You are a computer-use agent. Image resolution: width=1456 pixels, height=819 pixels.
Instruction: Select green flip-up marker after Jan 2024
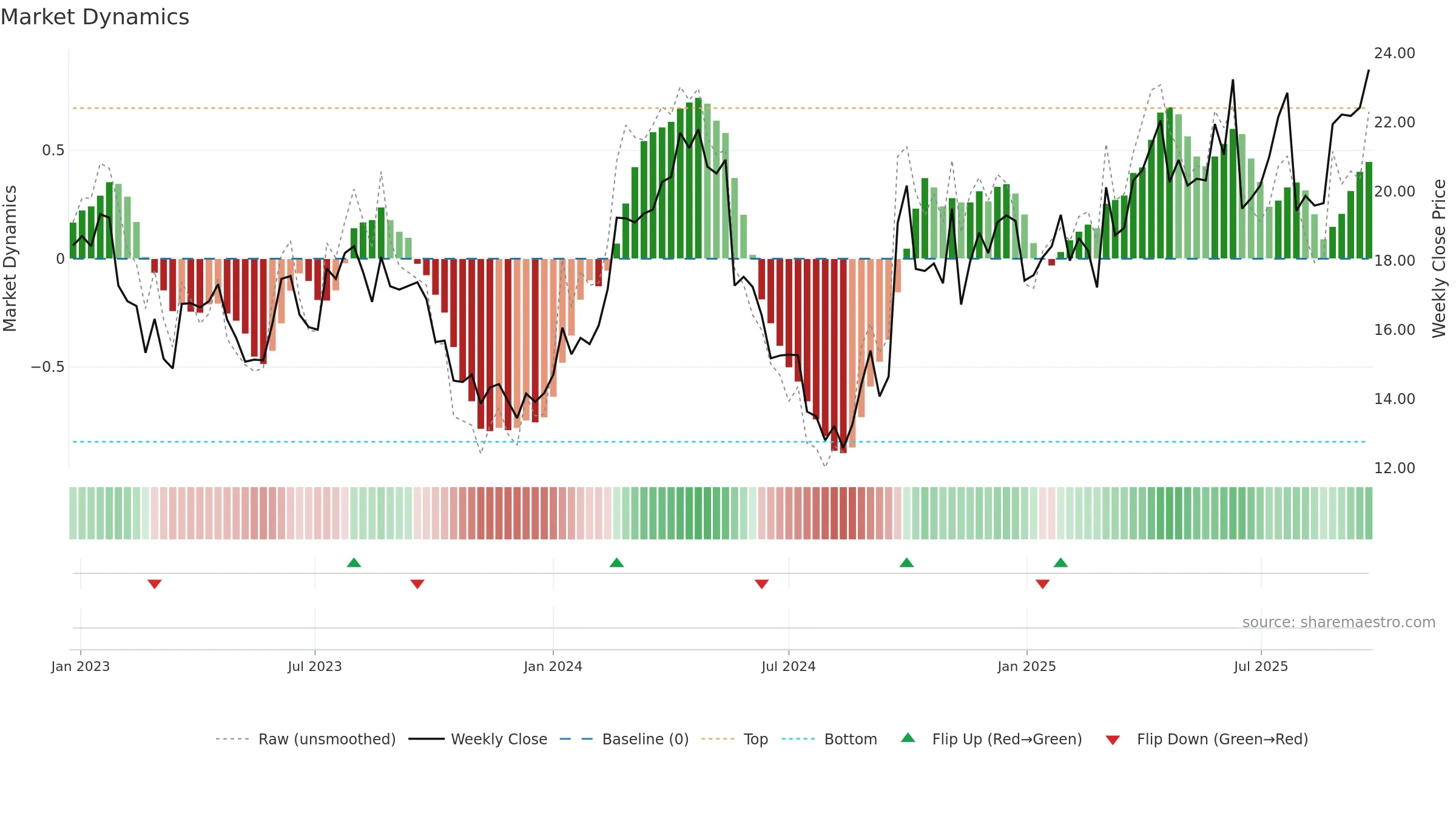pos(617,562)
